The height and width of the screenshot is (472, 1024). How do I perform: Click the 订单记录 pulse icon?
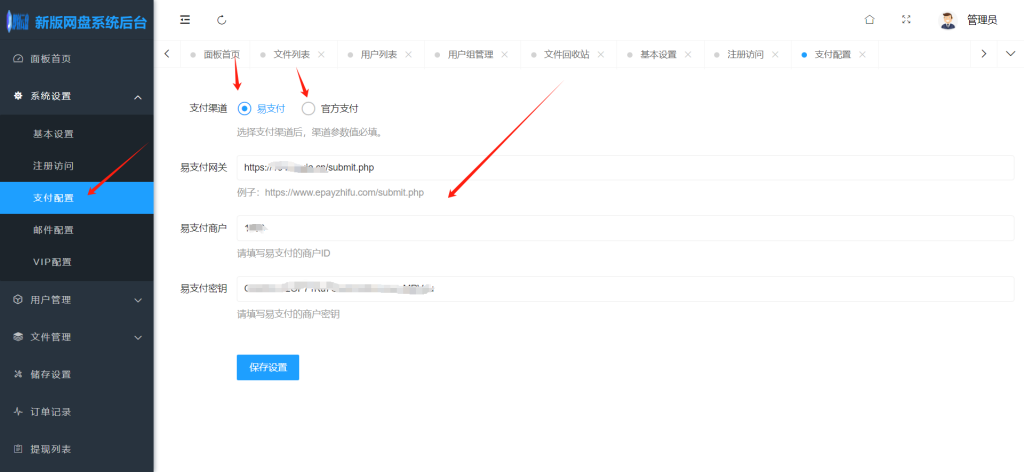pyautogui.click(x=18, y=412)
